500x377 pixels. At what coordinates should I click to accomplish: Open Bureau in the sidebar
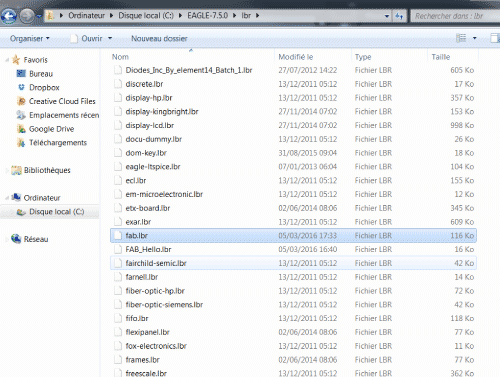[x=41, y=74]
